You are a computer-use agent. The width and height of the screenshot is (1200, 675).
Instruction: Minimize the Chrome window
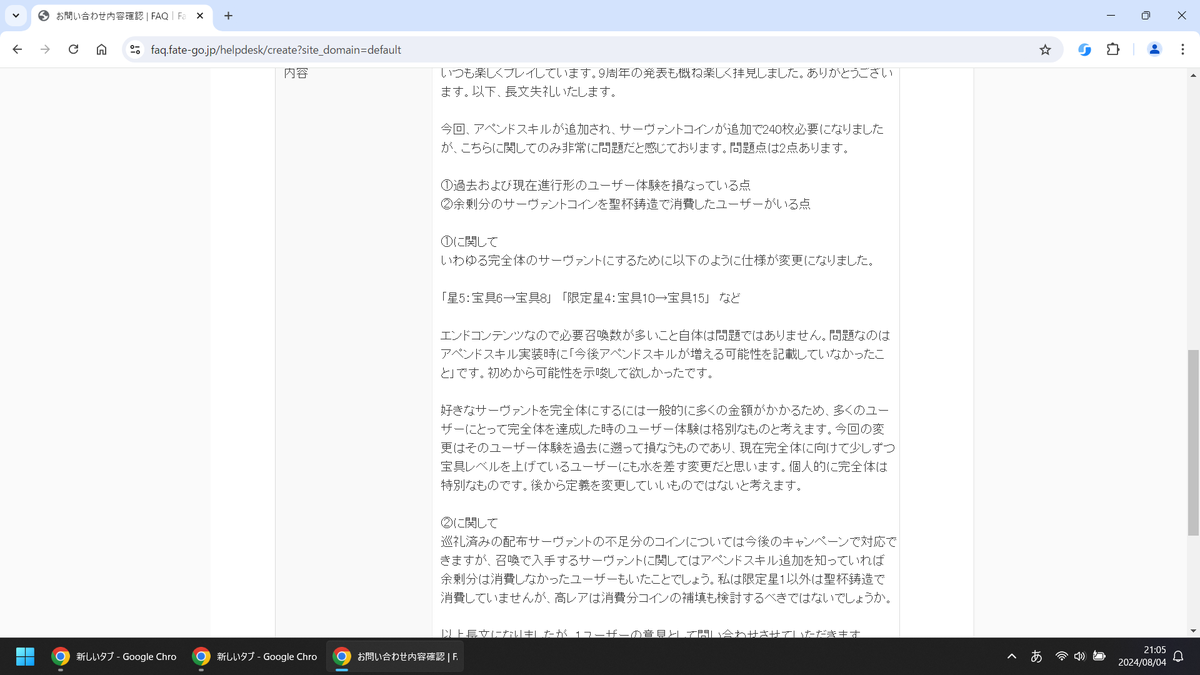(1112, 16)
